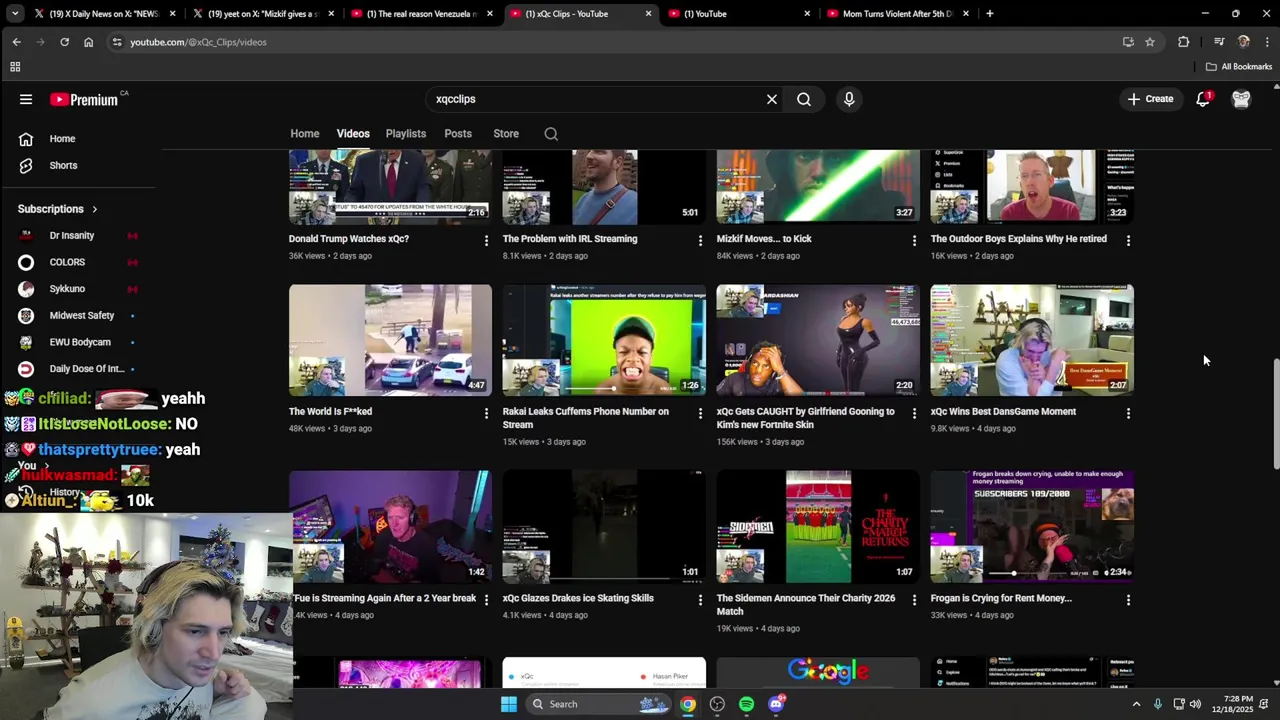The width and height of the screenshot is (1280, 720).
Task: Open the Store tab
Action: point(506,134)
